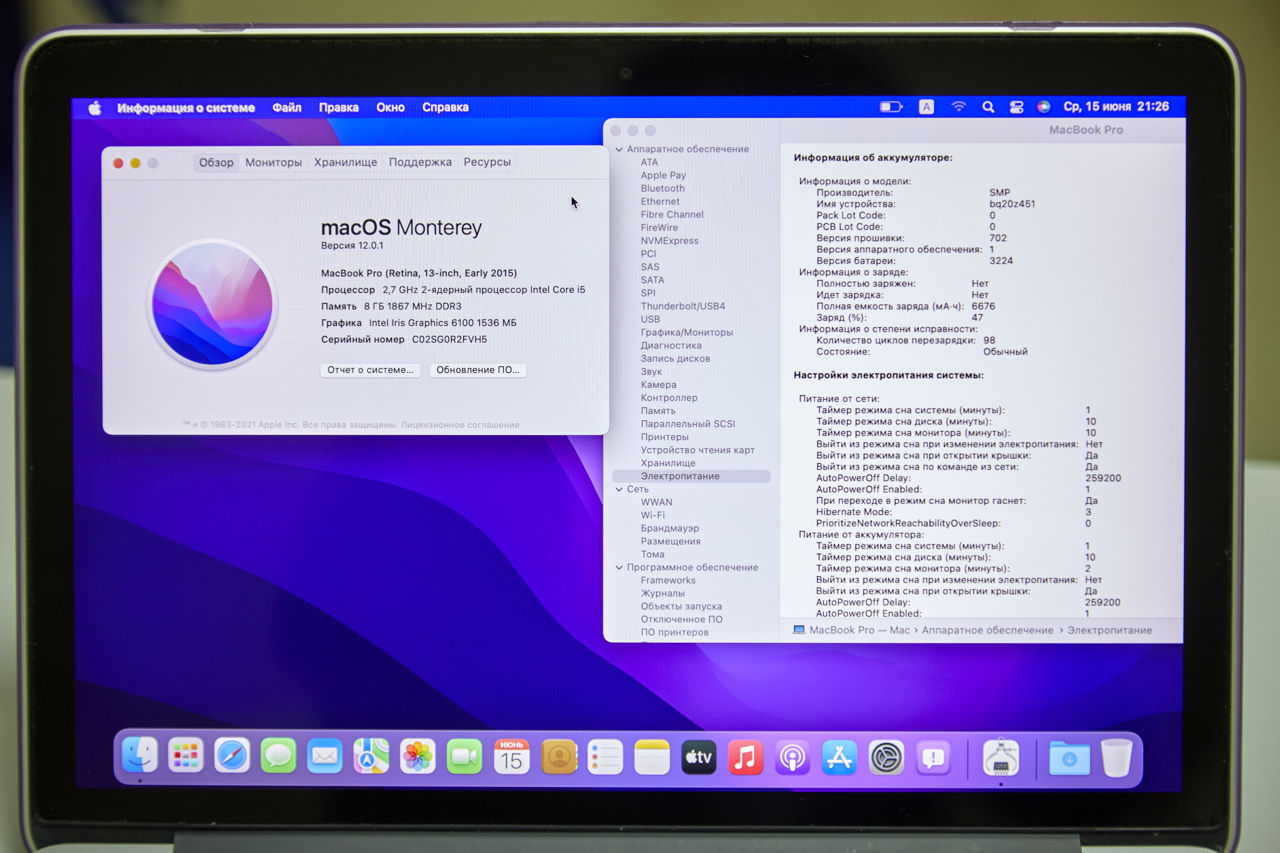Select the Обзор tab
Image resolution: width=1280 pixels, height=853 pixels.
[216, 162]
